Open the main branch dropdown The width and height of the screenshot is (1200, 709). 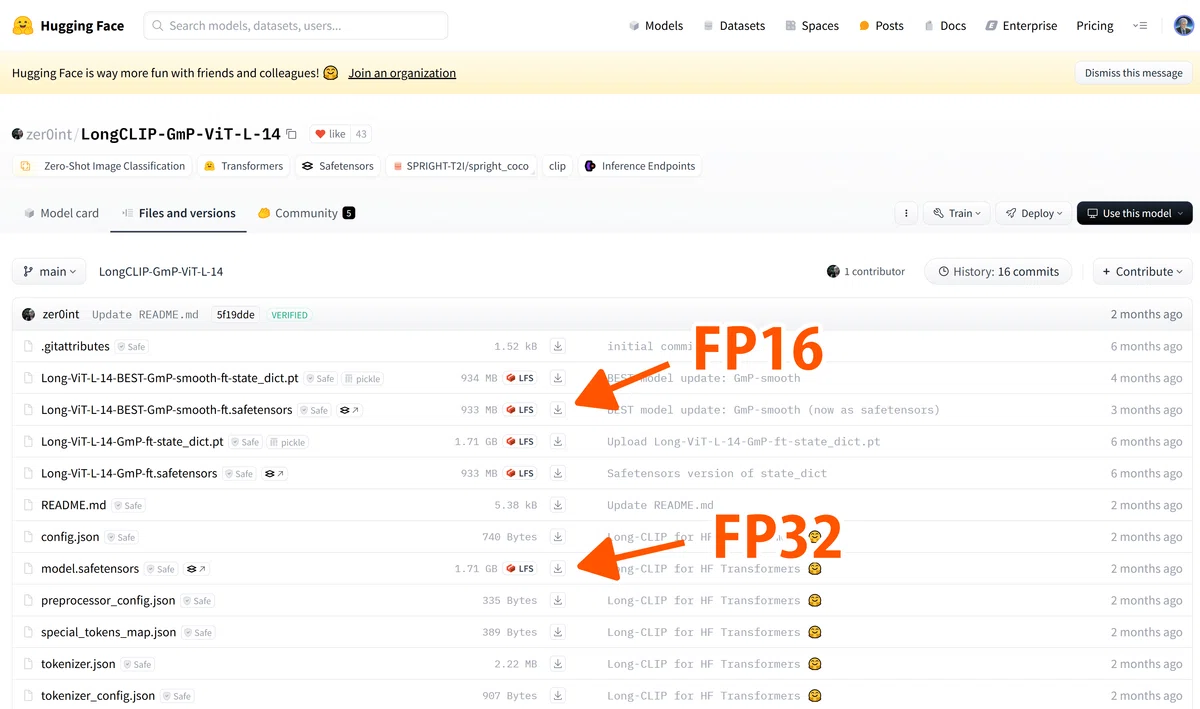point(49,271)
